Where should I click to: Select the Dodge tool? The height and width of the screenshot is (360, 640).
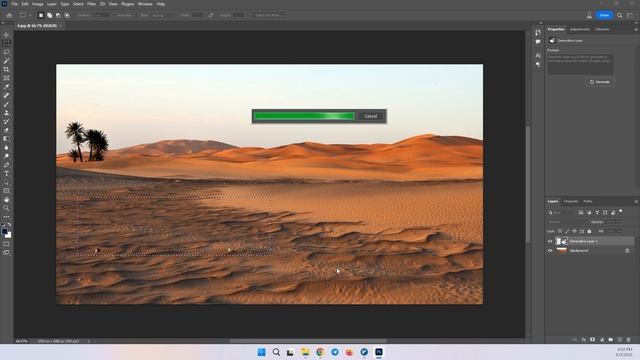point(7,156)
